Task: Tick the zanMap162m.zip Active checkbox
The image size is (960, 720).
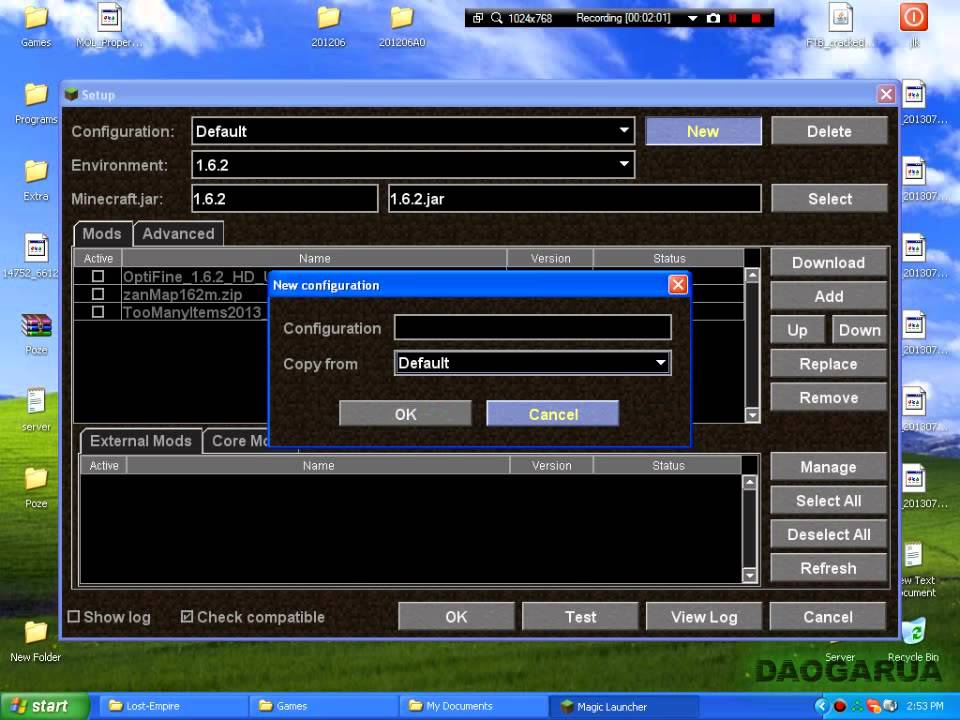Action: [97, 294]
